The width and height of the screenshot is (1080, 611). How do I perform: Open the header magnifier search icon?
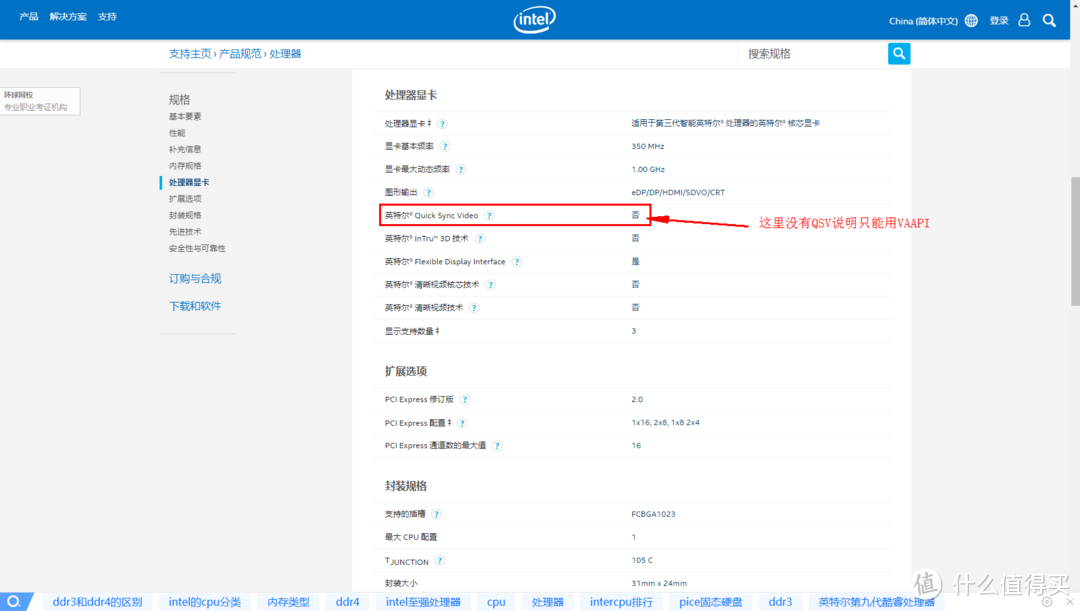coord(1049,21)
